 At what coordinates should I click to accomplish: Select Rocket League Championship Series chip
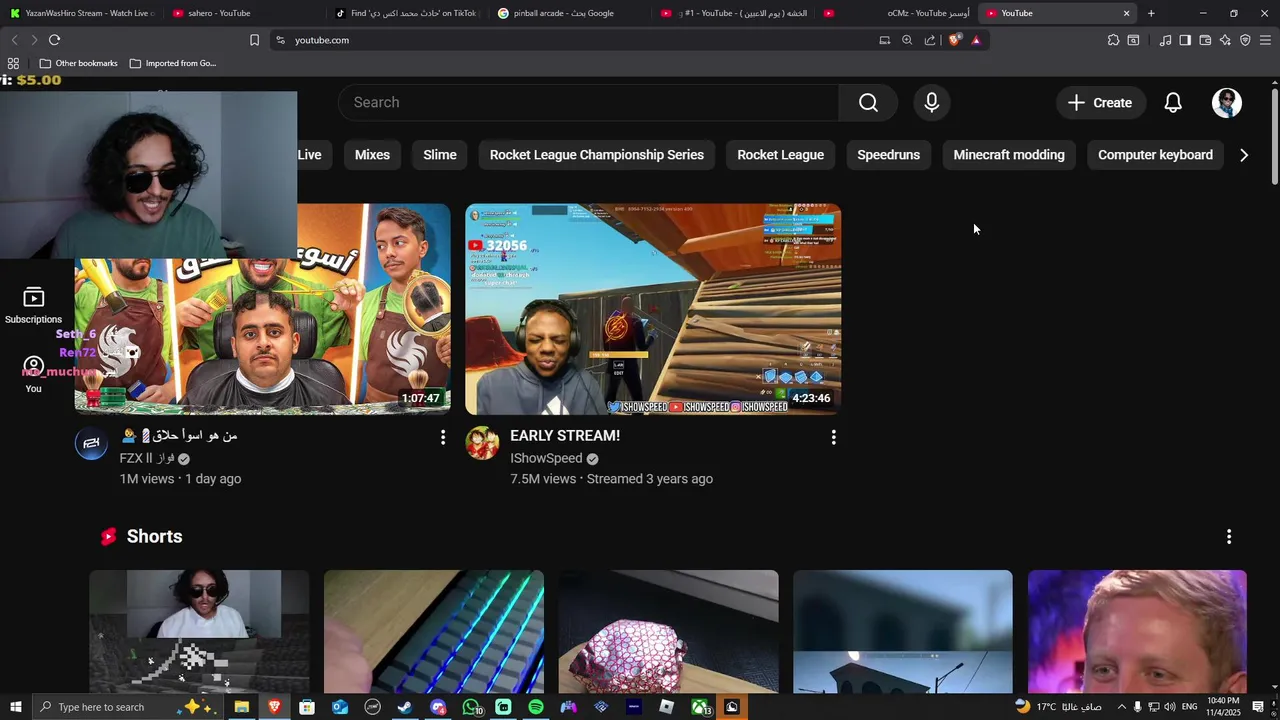coord(597,155)
